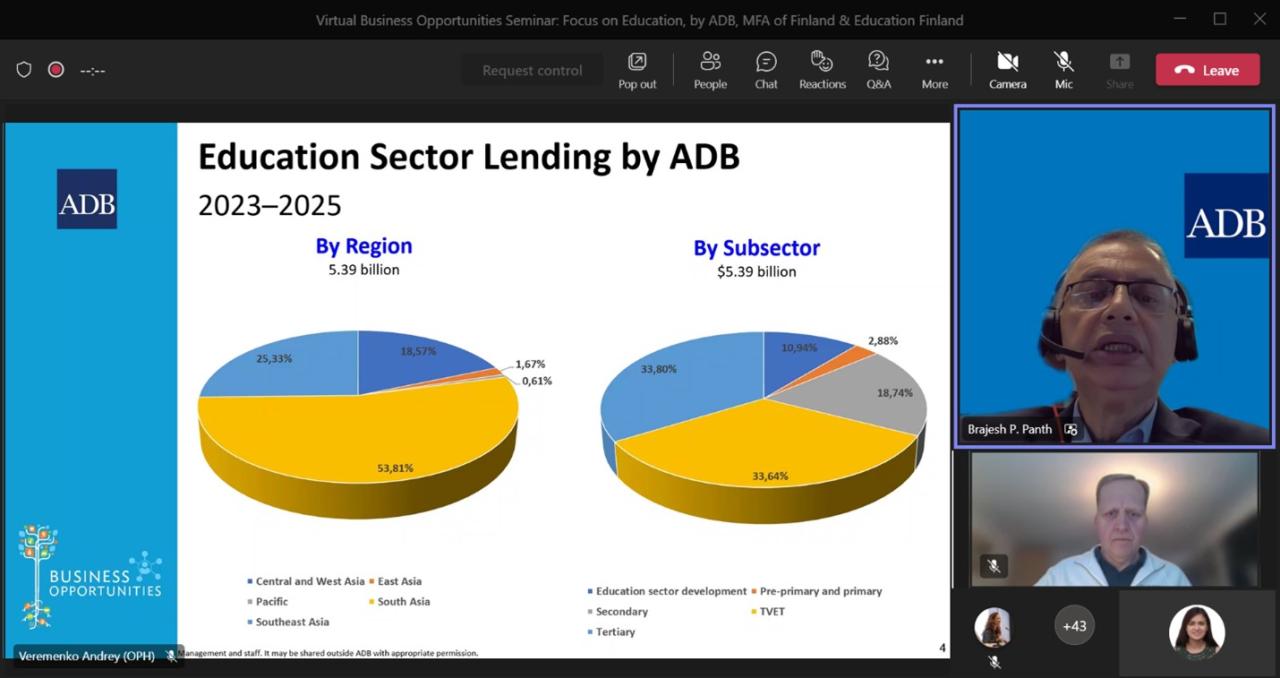This screenshot has height=678, width=1280.
Task: Open the Q&A panel
Action: pyautogui.click(x=878, y=70)
